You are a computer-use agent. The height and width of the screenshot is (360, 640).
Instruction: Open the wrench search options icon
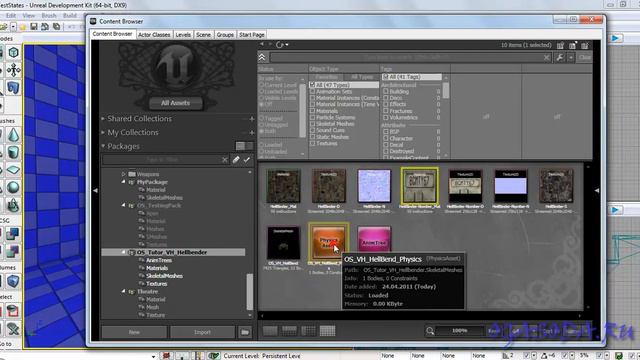[x=560, y=58]
